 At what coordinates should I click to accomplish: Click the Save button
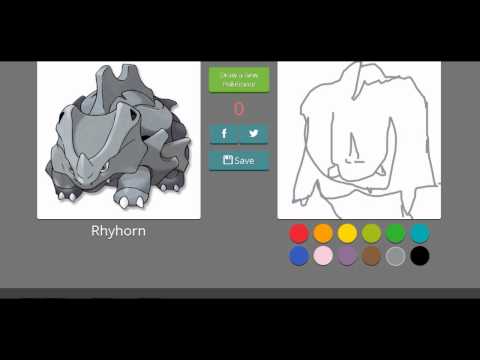pyautogui.click(x=239, y=160)
